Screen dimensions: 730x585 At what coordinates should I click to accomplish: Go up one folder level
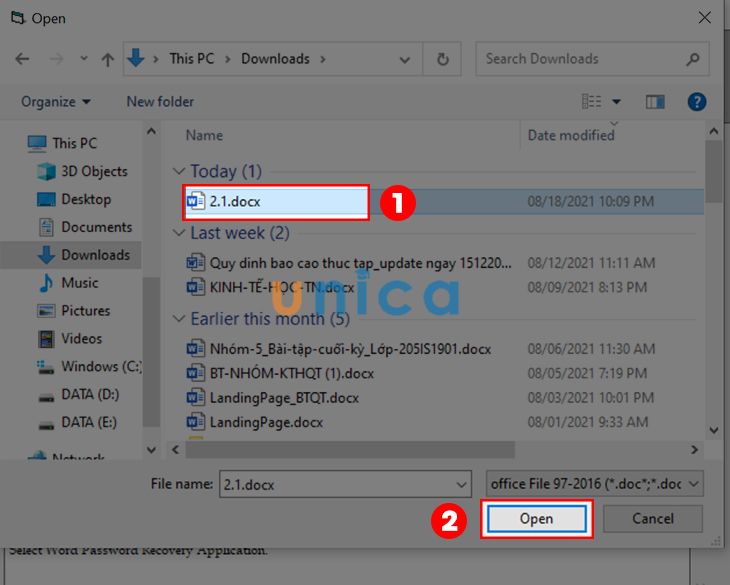[108, 59]
